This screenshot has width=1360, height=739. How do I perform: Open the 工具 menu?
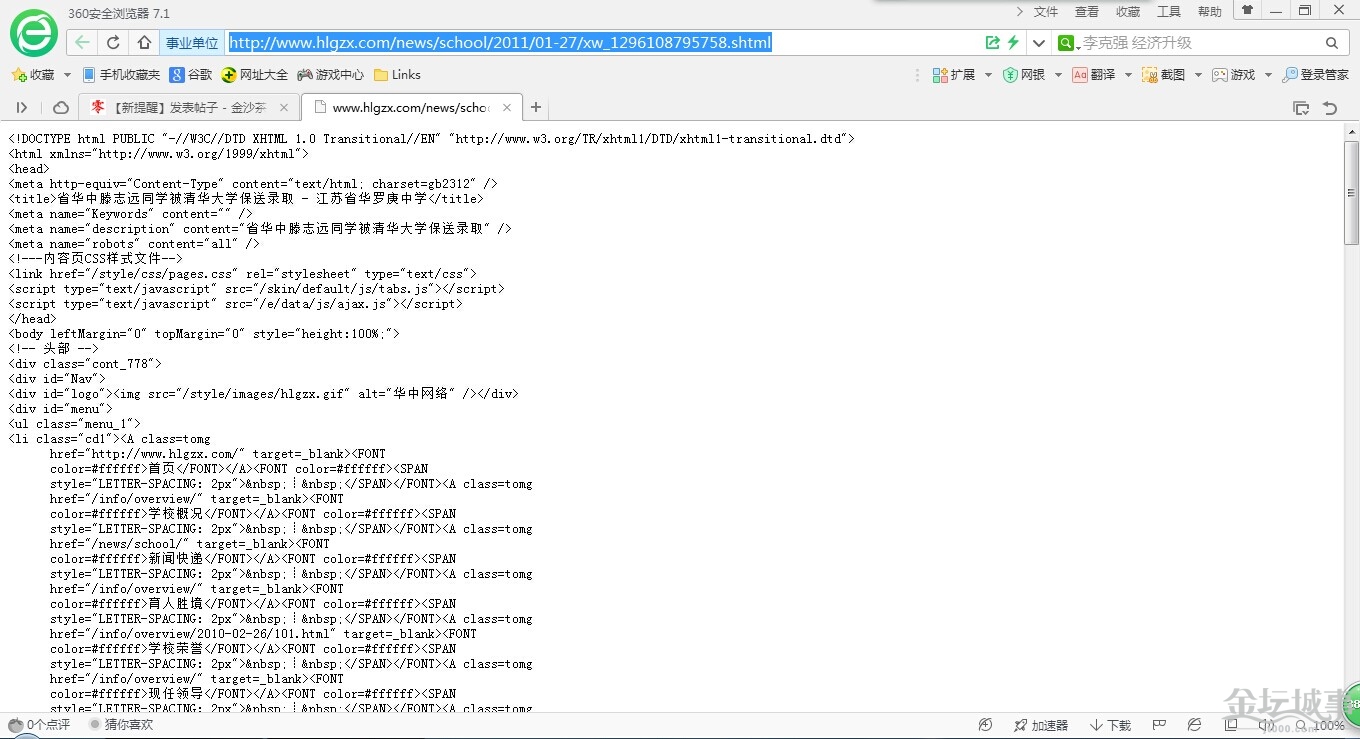(x=1169, y=12)
